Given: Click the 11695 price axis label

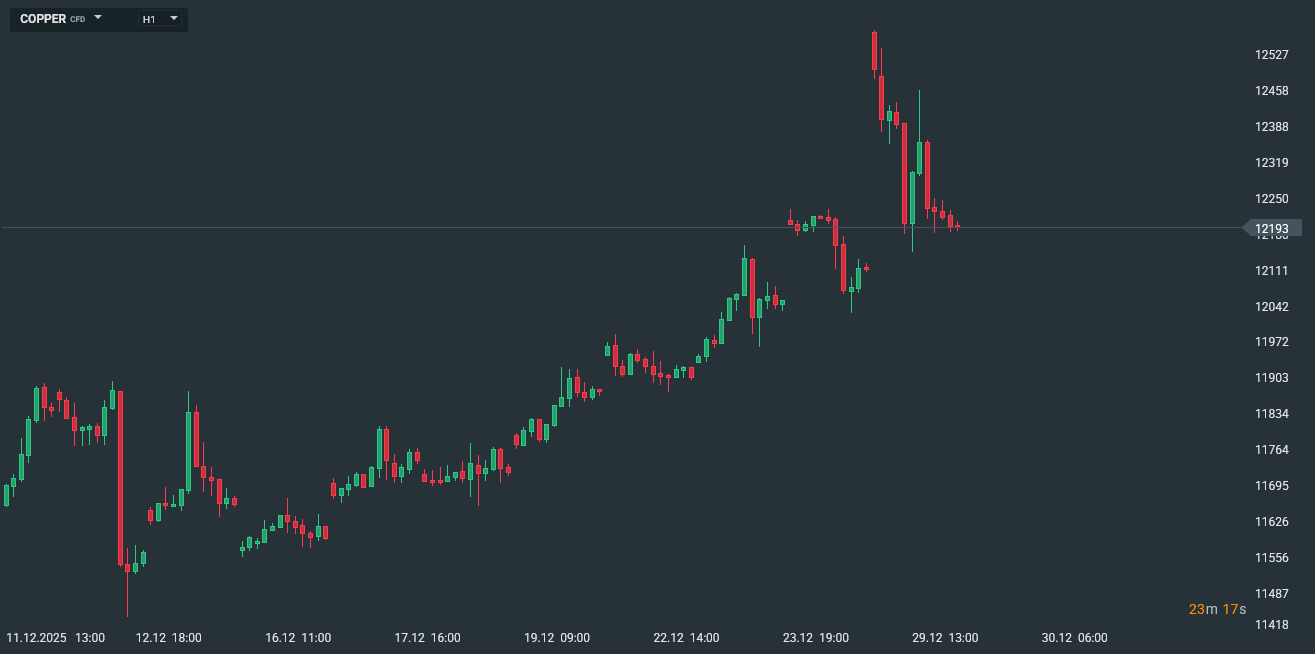Looking at the screenshot, I should [x=1272, y=486].
